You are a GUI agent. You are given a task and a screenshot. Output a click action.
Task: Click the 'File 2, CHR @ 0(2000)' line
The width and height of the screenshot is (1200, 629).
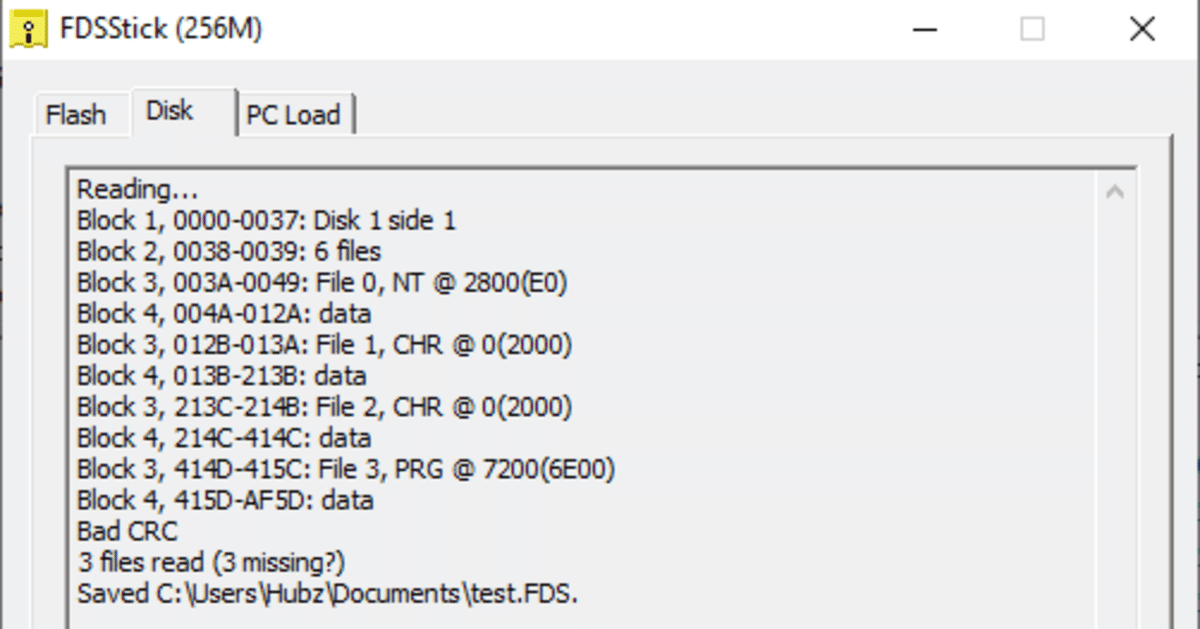[x=324, y=406]
